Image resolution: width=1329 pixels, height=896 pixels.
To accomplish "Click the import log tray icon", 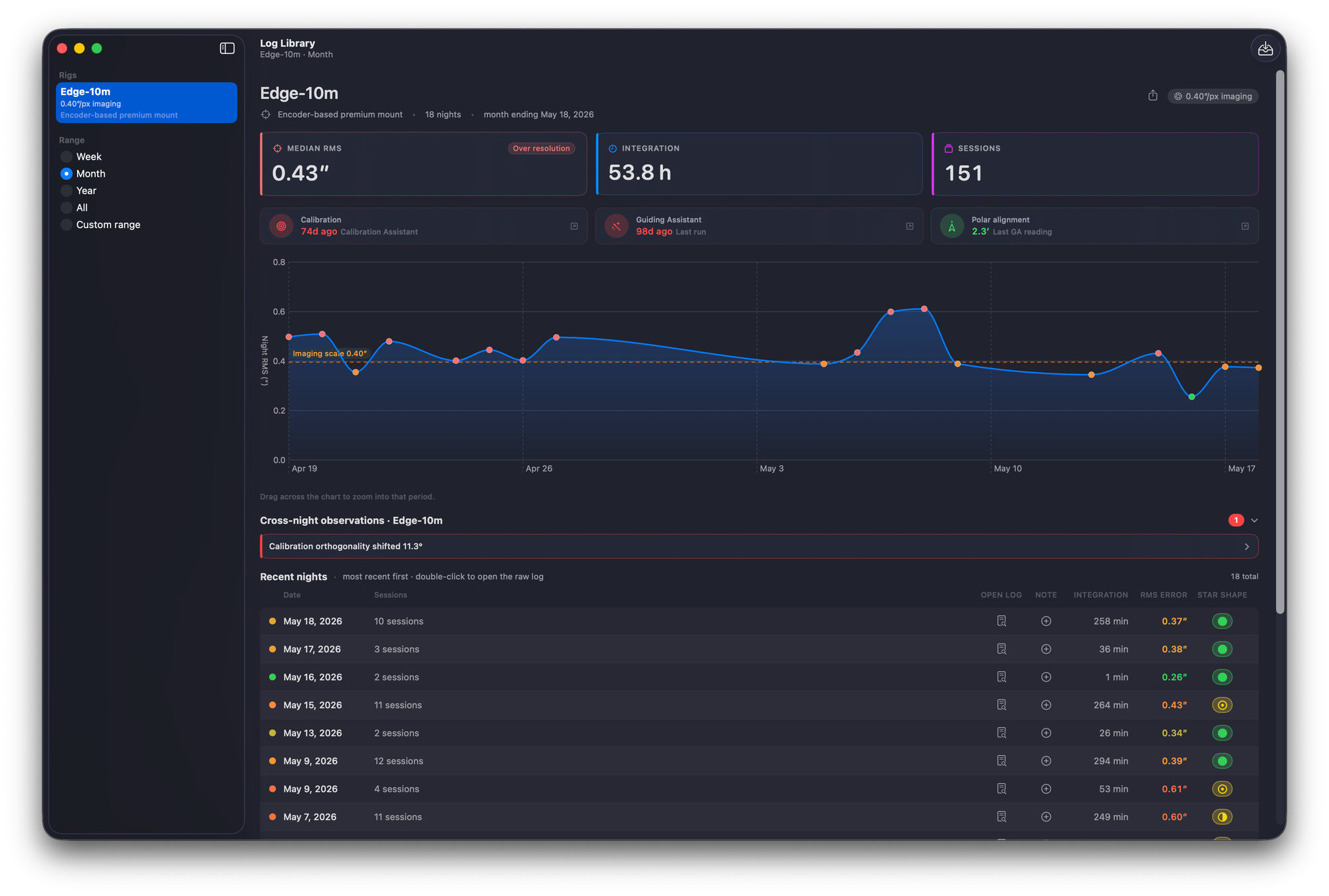I will [1265, 48].
